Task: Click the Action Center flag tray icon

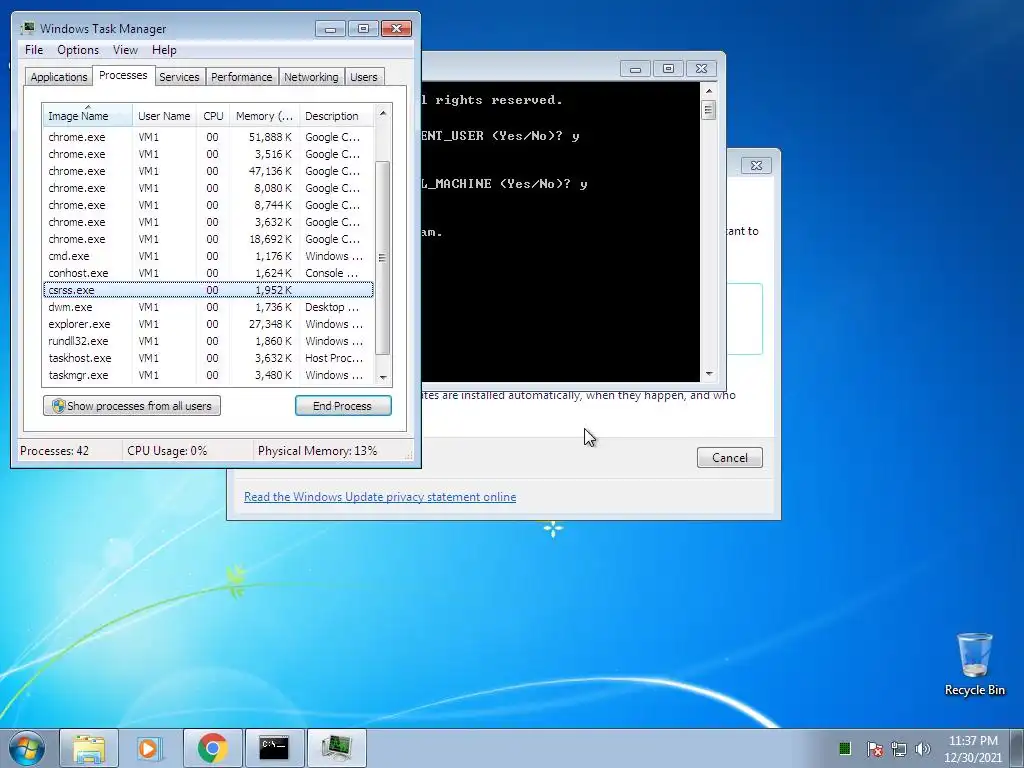Action: (x=874, y=749)
